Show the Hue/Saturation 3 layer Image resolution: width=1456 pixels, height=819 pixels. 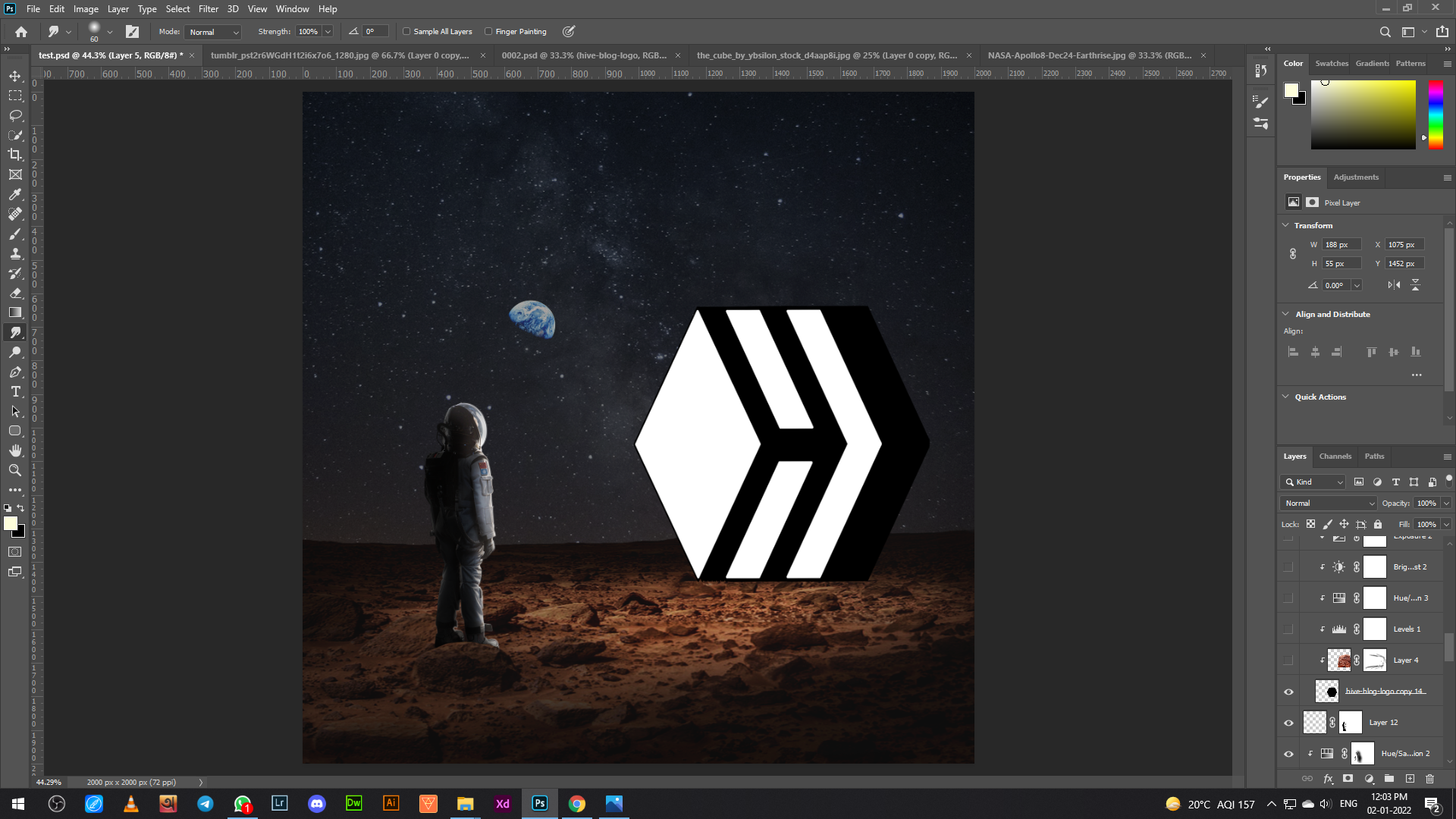tap(1288, 598)
